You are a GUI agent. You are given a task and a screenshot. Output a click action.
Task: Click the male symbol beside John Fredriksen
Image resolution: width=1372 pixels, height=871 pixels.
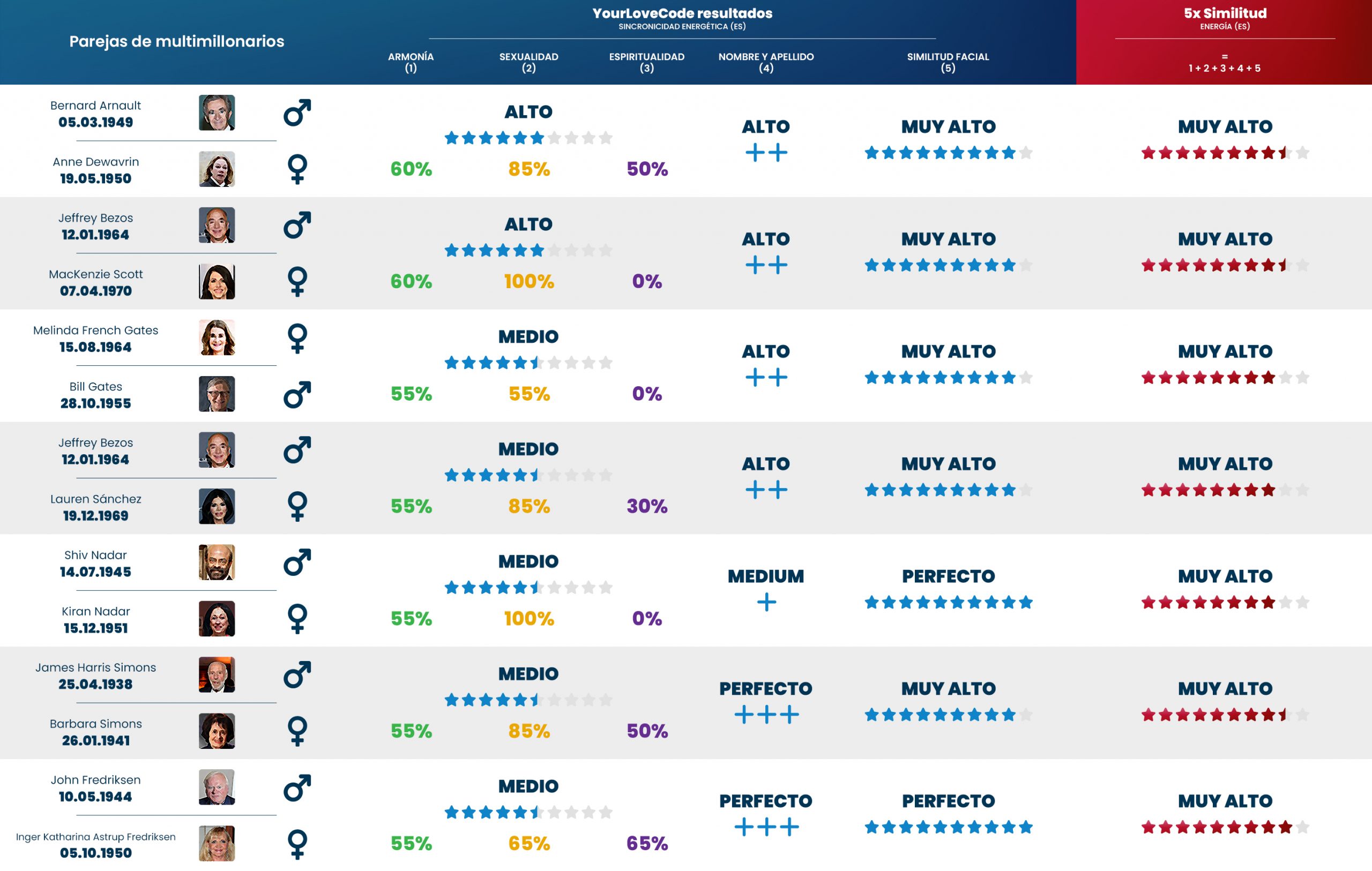297,788
